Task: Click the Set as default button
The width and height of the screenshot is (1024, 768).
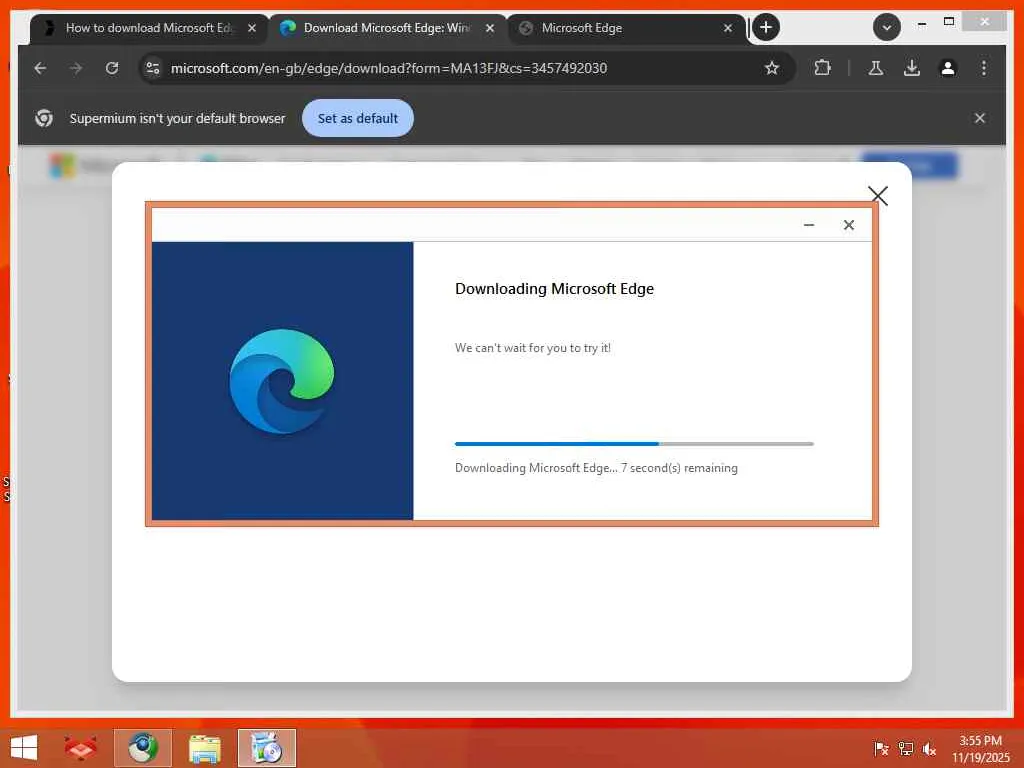Action: (358, 118)
